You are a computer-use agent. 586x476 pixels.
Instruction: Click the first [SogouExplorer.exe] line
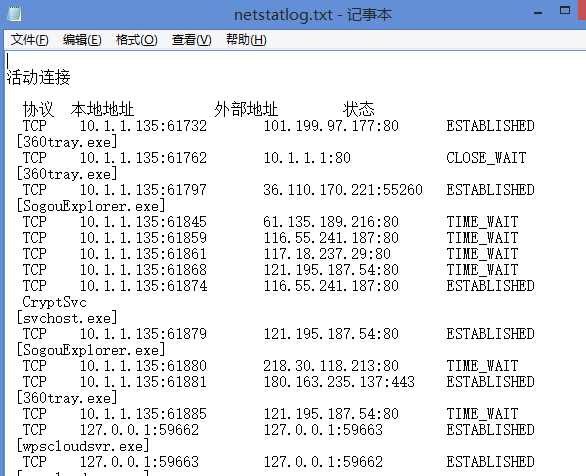[x=91, y=206]
